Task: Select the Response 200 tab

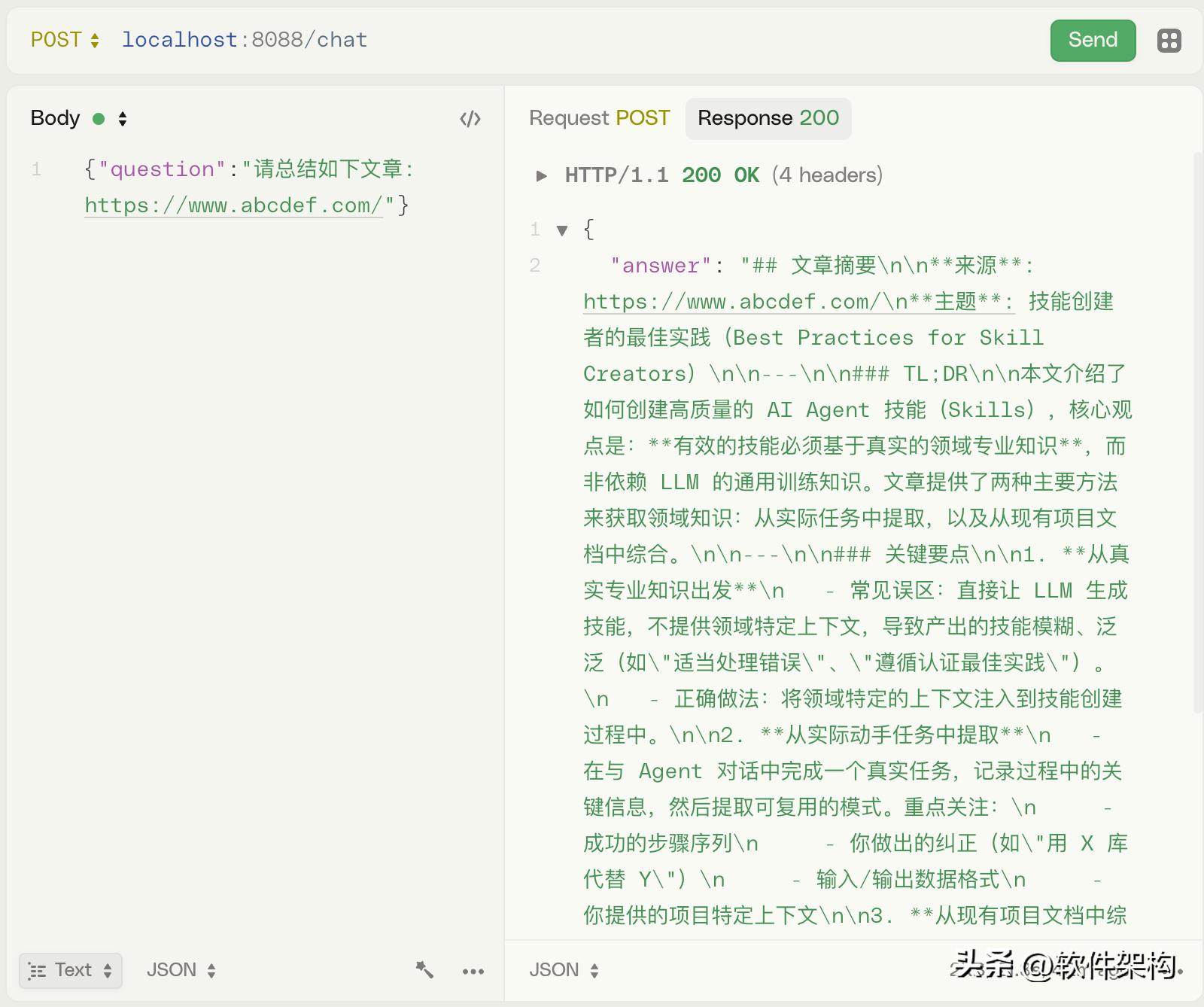Action: coord(768,118)
